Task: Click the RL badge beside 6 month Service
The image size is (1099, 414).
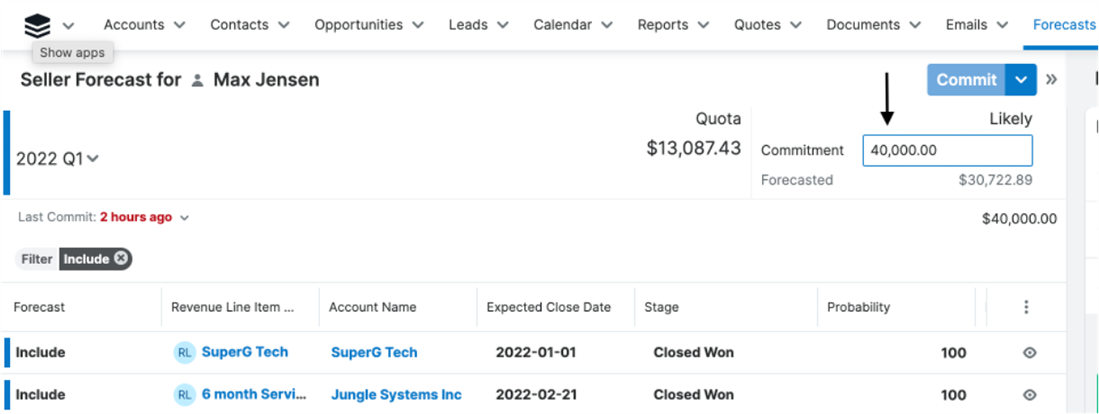Action: coord(185,395)
